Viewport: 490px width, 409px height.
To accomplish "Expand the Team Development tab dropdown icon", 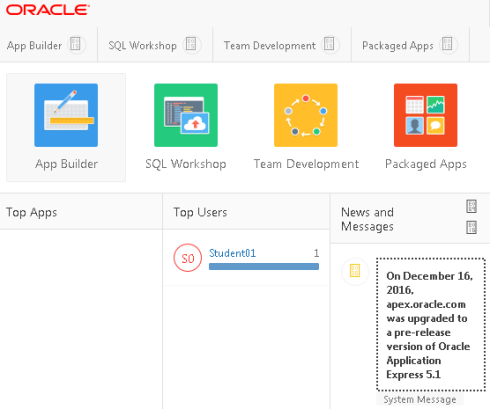I will coord(330,44).
